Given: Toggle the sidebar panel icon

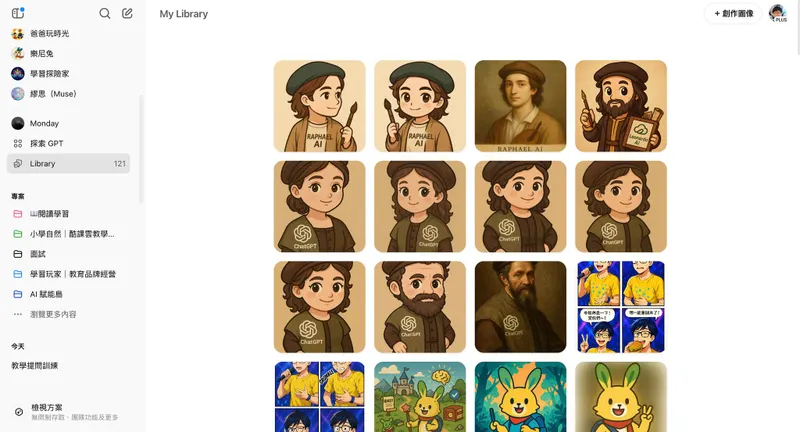Looking at the screenshot, I should pos(18,13).
